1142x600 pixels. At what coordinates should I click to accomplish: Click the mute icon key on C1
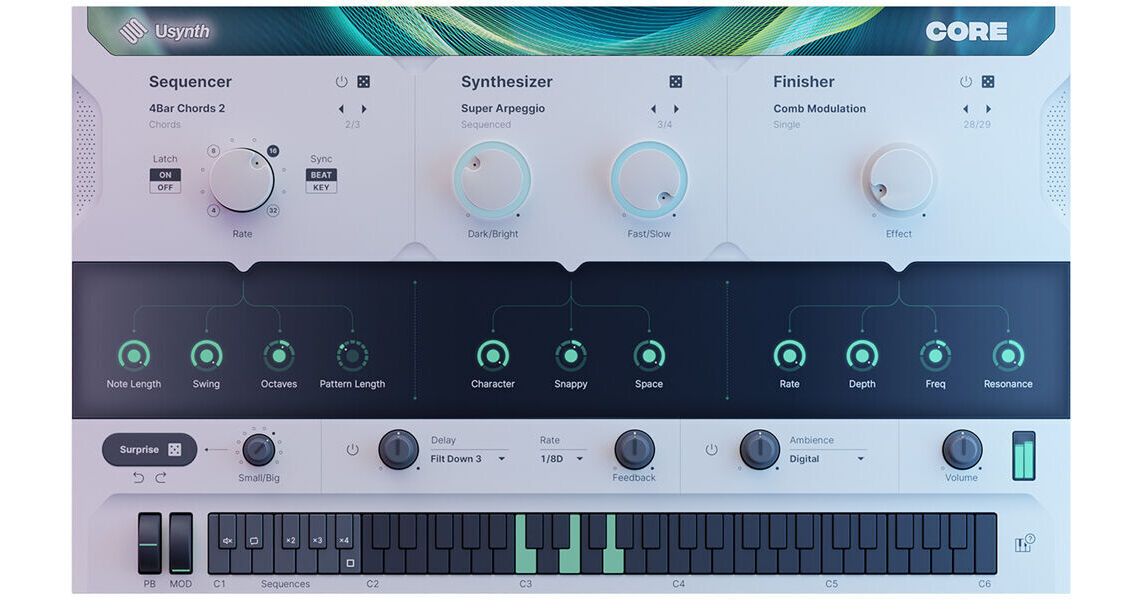tap(227, 539)
